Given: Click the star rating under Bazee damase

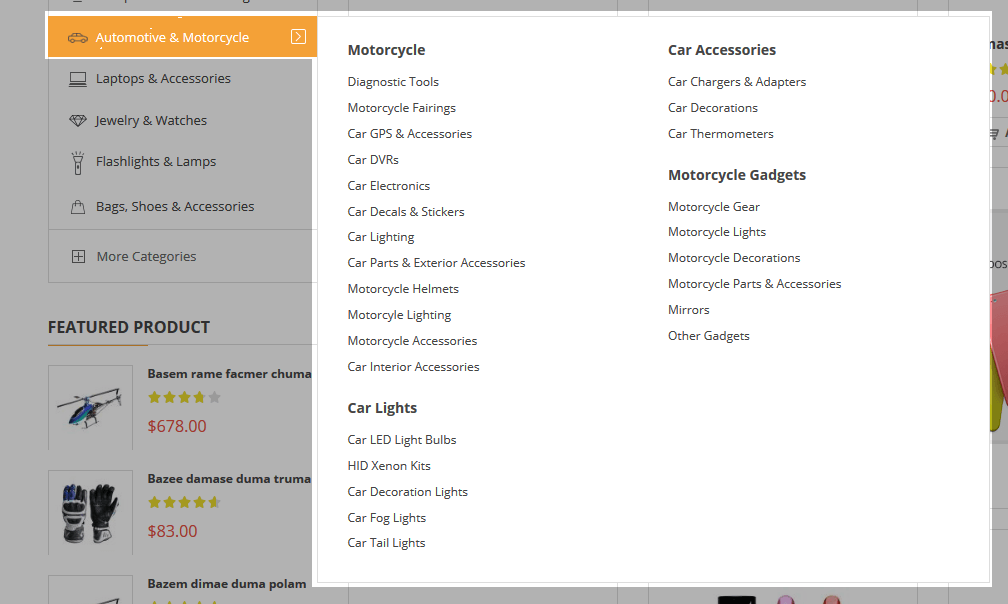Looking at the screenshot, I should [184, 502].
